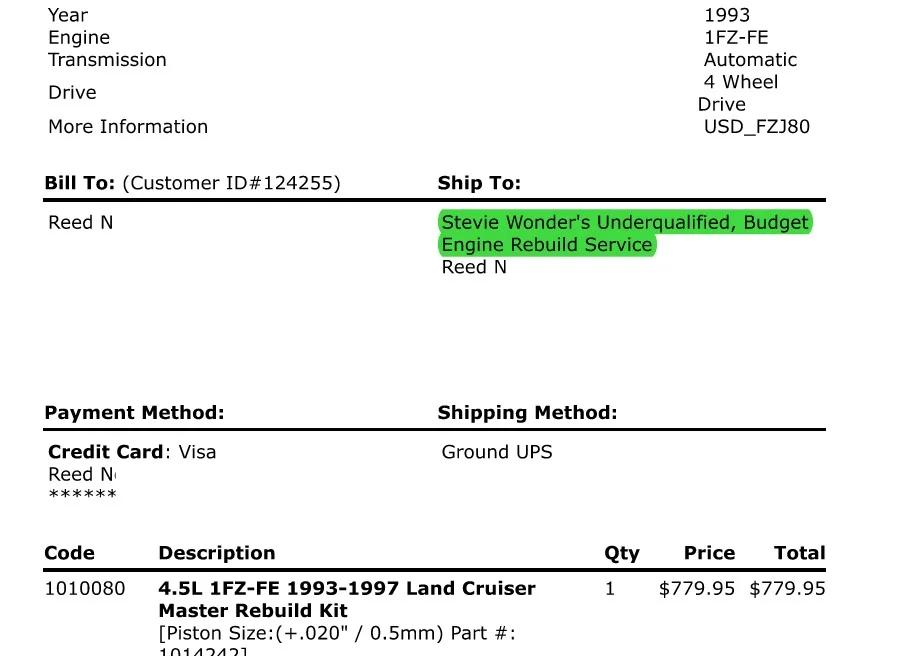Select the Bill To heading
This screenshot has width=901, height=656.
tap(80, 183)
